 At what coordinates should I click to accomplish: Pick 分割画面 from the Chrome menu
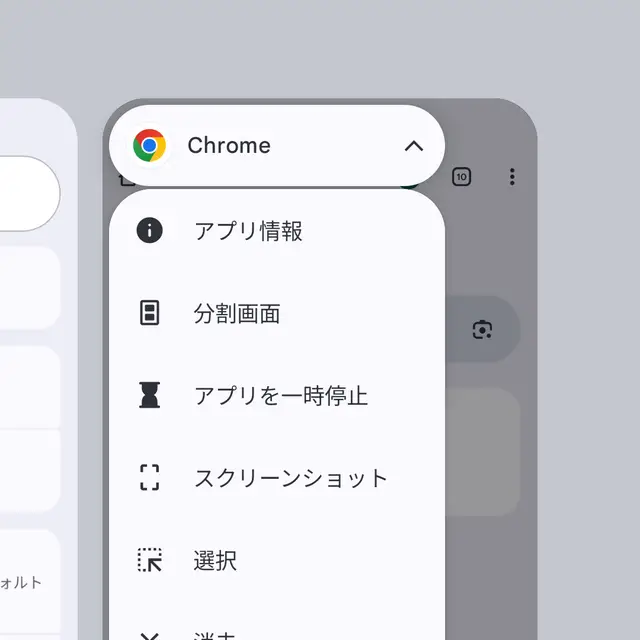click(x=277, y=313)
